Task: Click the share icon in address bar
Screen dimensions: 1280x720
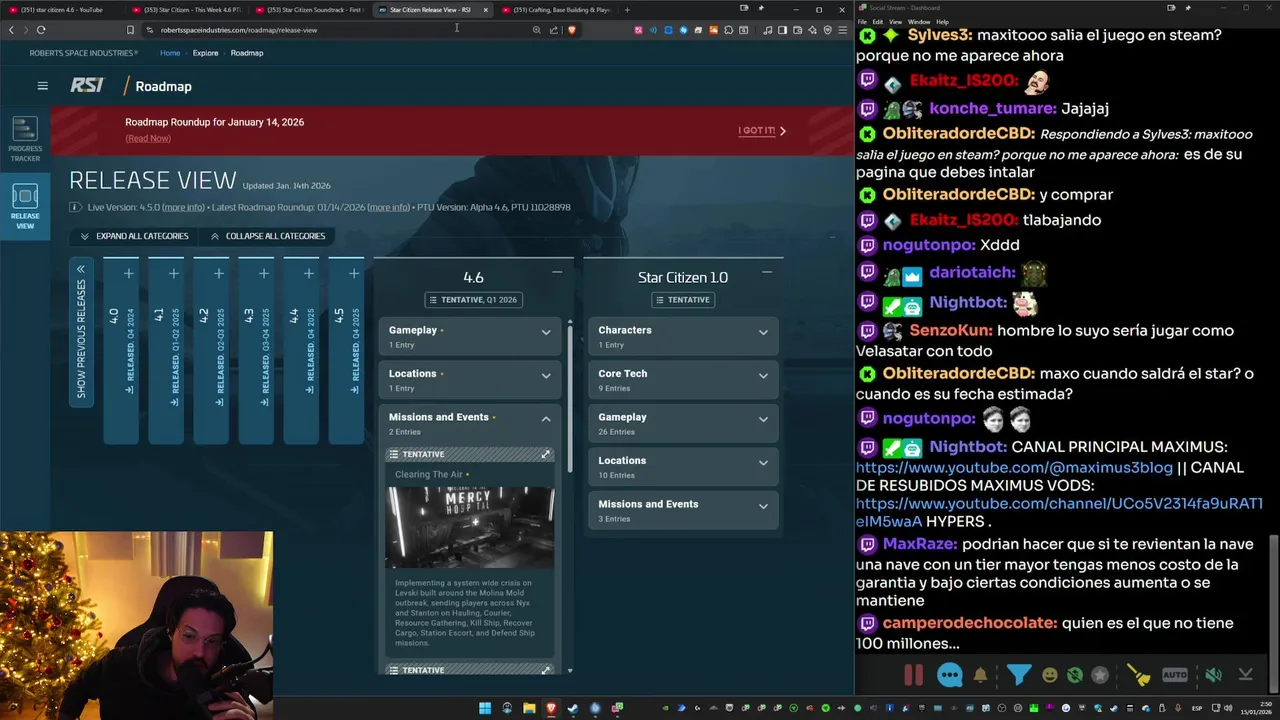Action: tap(554, 30)
